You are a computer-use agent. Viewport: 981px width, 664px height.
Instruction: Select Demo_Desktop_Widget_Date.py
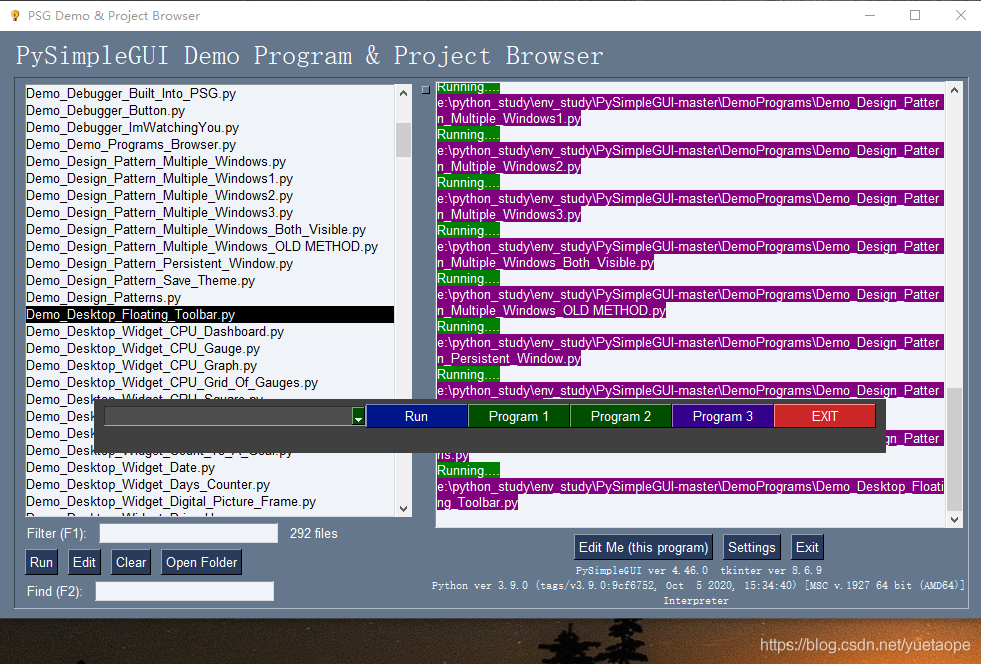tap(210, 467)
